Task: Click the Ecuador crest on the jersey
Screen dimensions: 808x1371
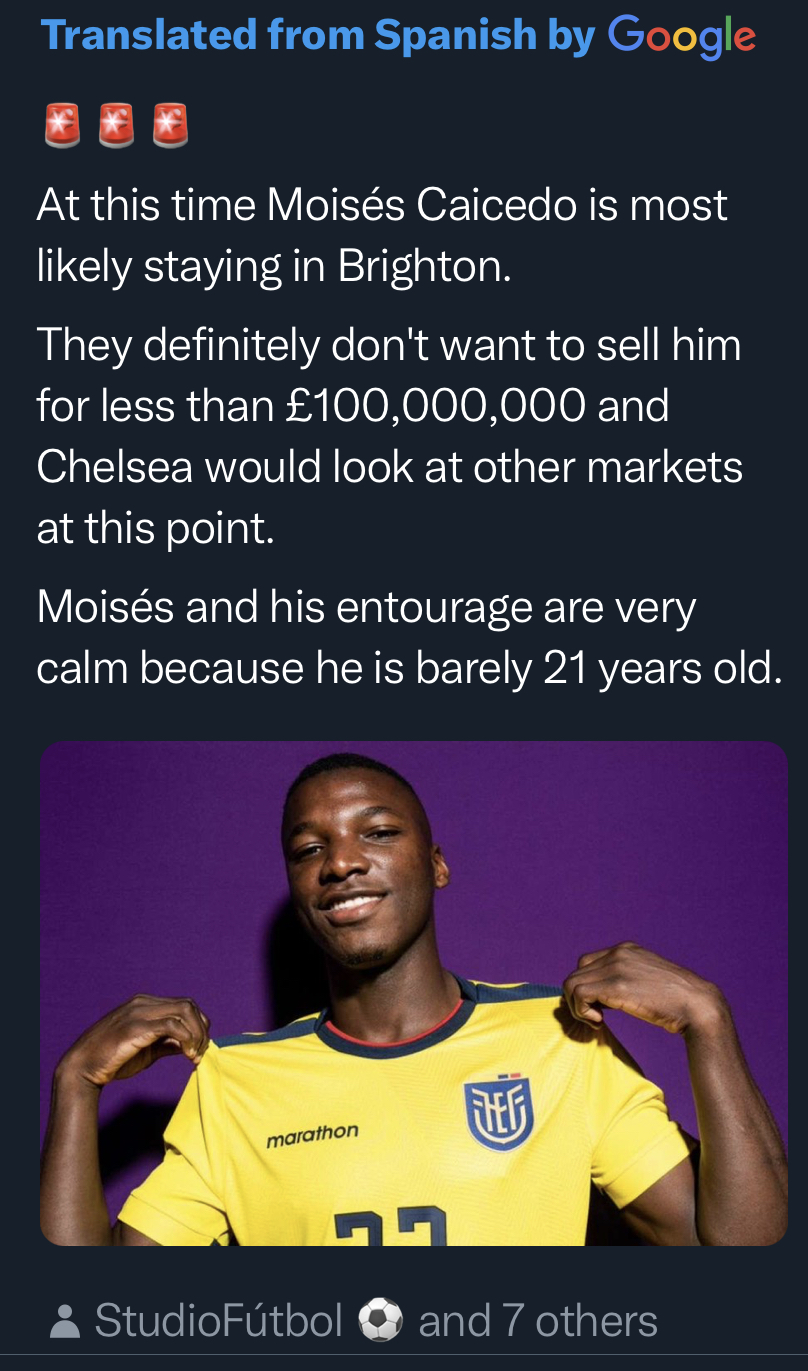Action: click(x=499, y=1113)
